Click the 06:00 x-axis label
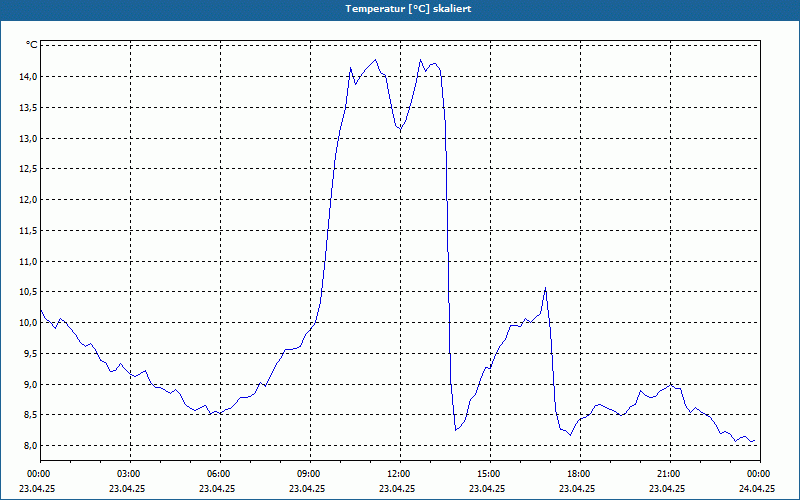Viewport: 800px width, 500px height. 218,474
